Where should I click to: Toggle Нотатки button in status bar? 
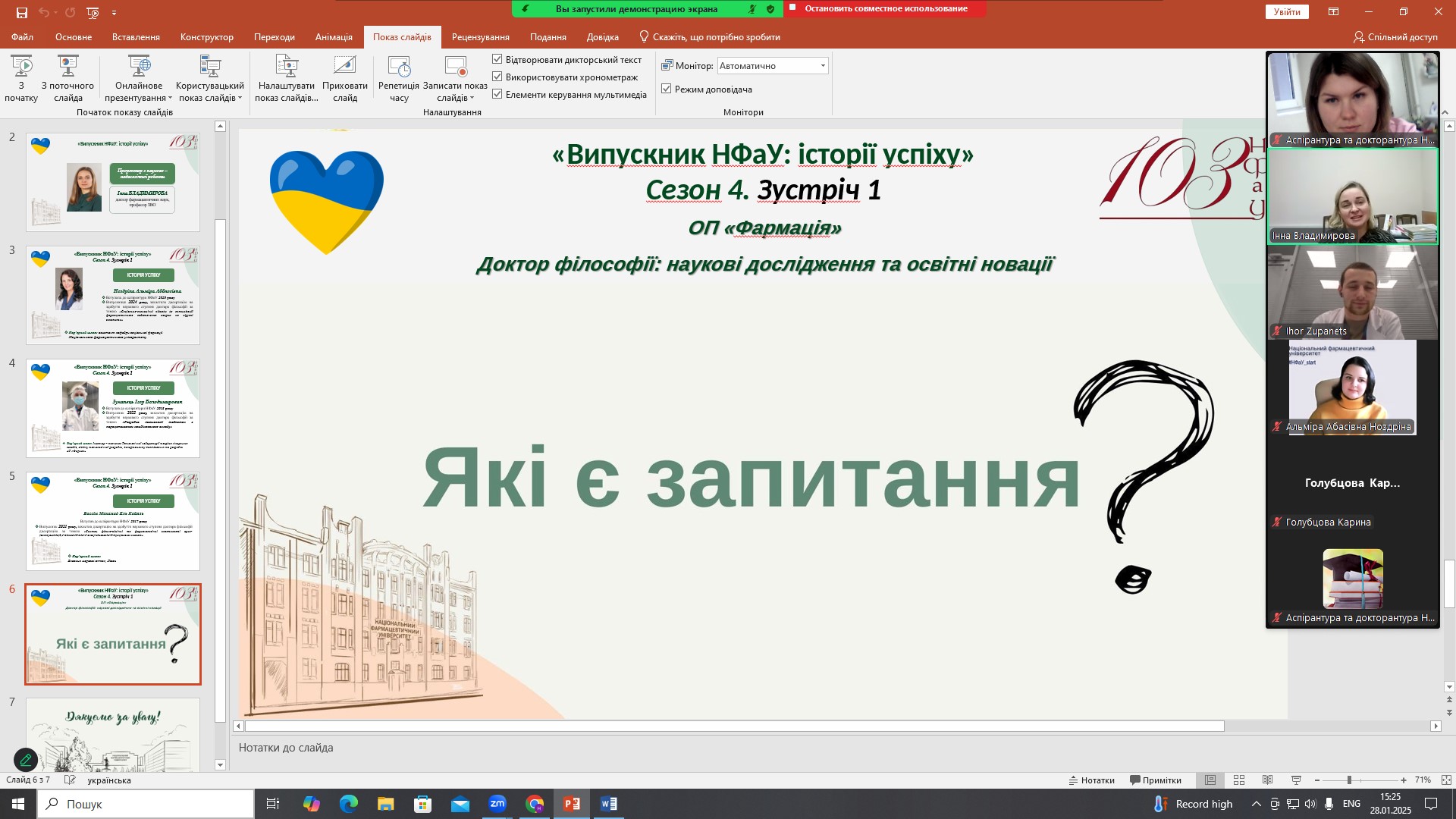(1092, 780)
